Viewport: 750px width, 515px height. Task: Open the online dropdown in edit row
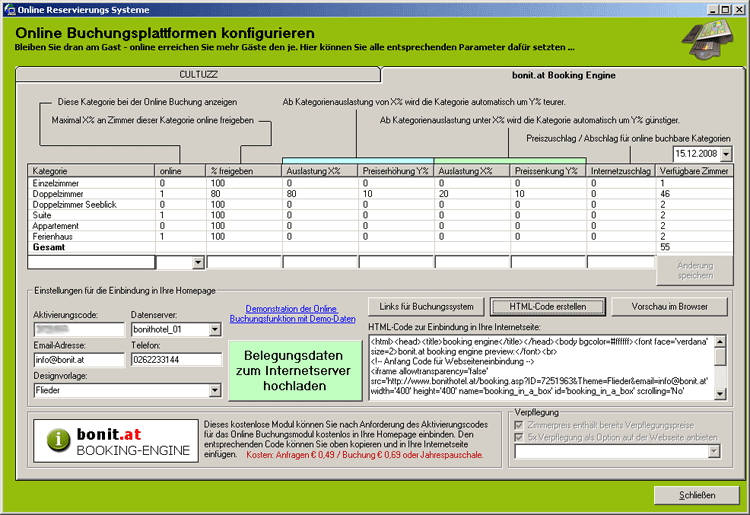click(198, 263)
